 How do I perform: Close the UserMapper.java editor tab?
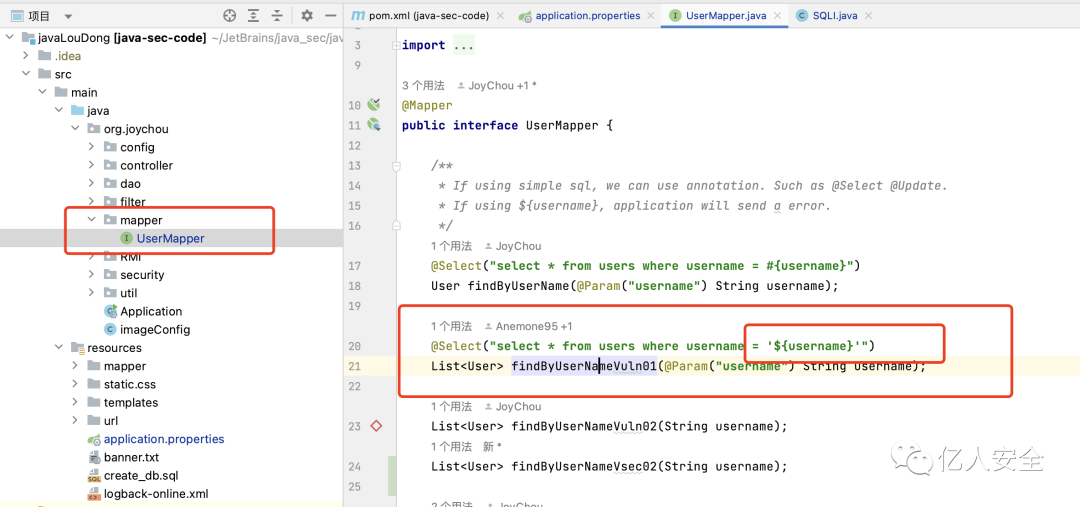(777, 16)
